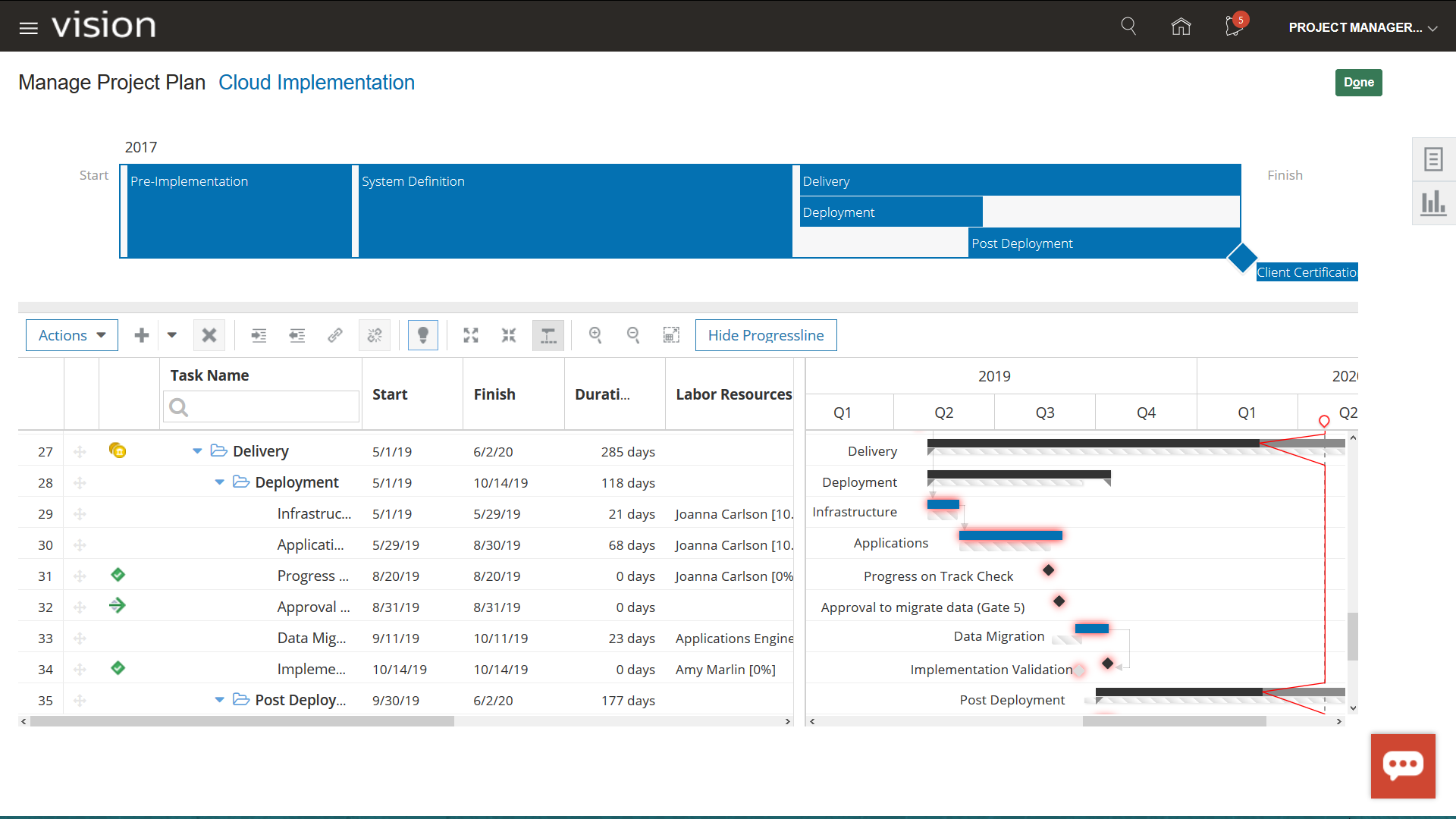Toggle the baseline display toolbar button

pyautogui.click(x=548, y=335)
